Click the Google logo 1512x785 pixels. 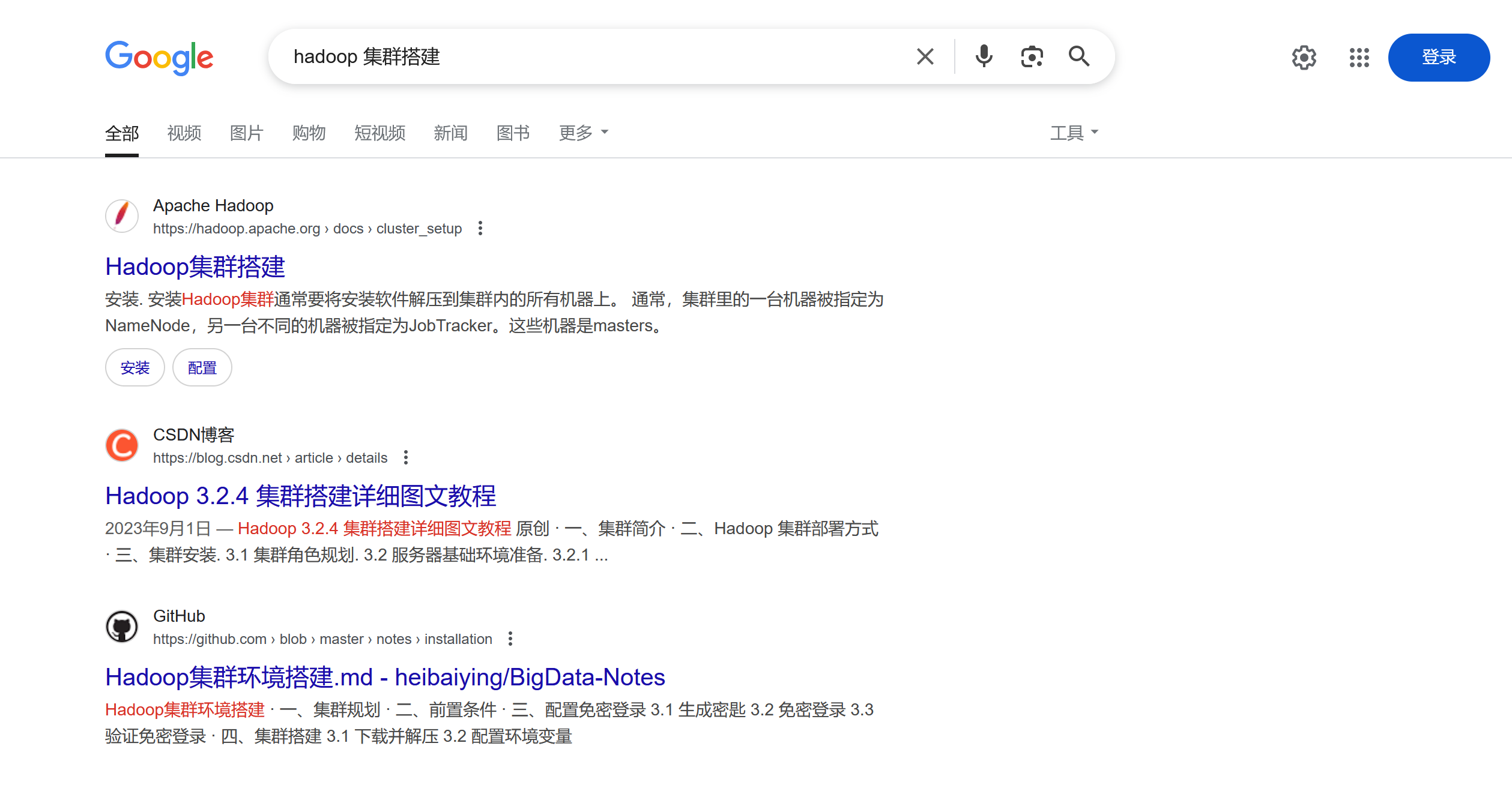point(159,58)
